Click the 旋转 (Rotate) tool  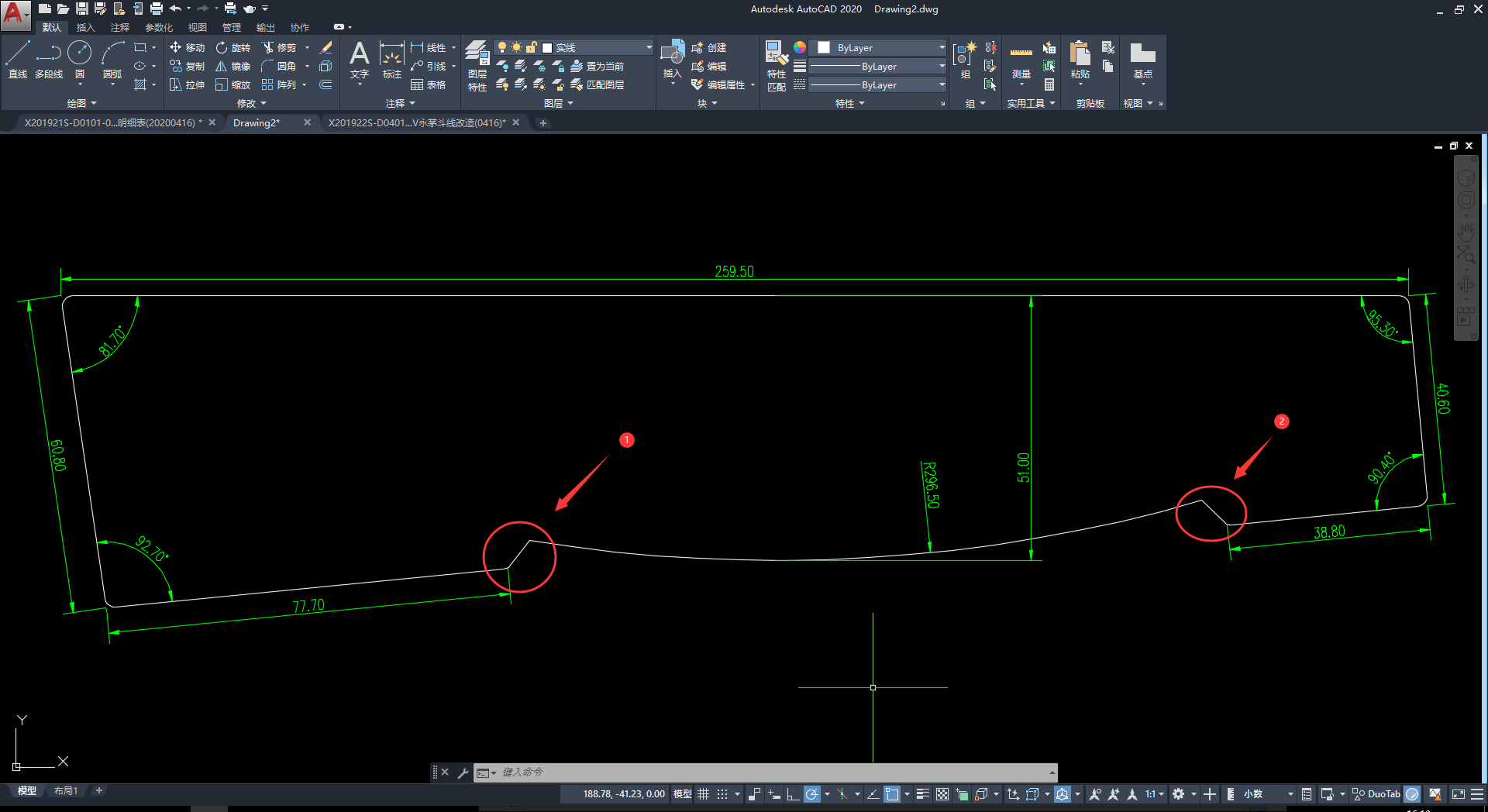point(232,47)
